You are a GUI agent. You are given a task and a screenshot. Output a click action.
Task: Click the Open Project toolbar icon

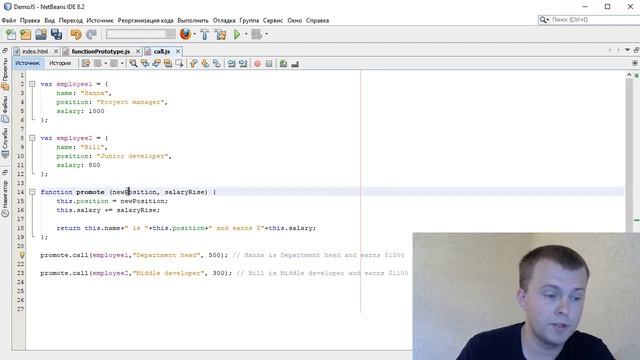[41, 34]
